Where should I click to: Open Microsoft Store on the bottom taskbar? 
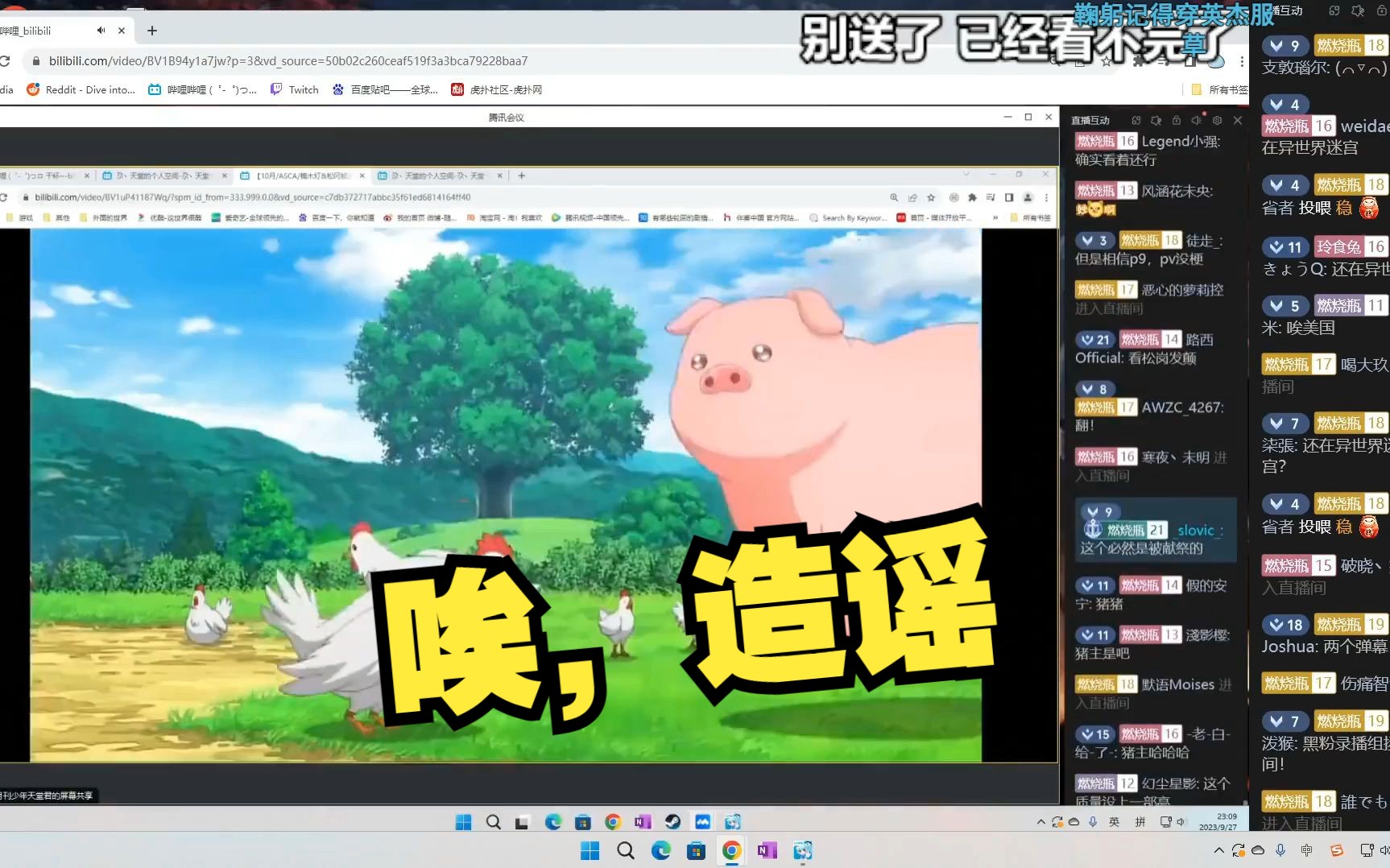(697, 851)
